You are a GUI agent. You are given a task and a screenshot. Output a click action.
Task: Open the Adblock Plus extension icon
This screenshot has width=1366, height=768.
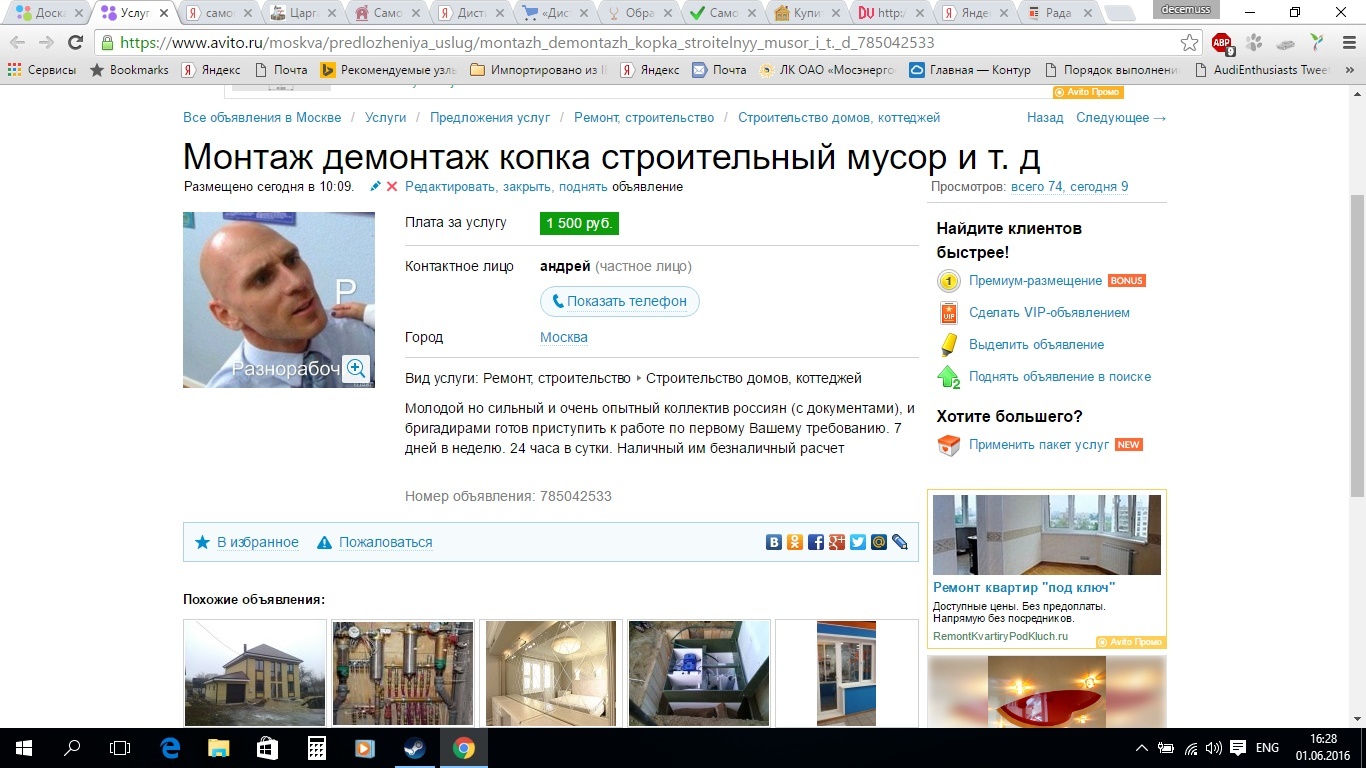point(1222,43)
